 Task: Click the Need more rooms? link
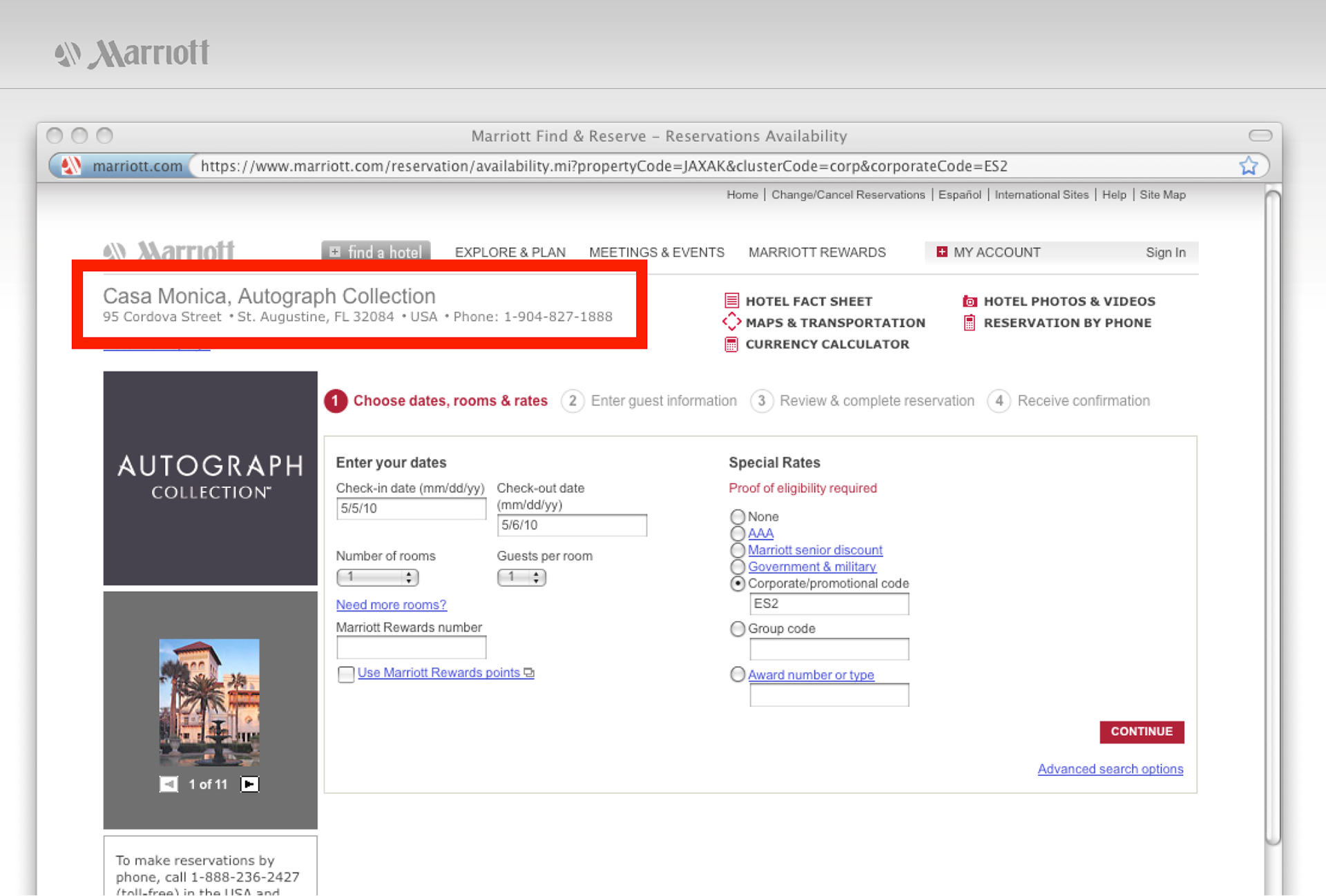click(391, 605)
